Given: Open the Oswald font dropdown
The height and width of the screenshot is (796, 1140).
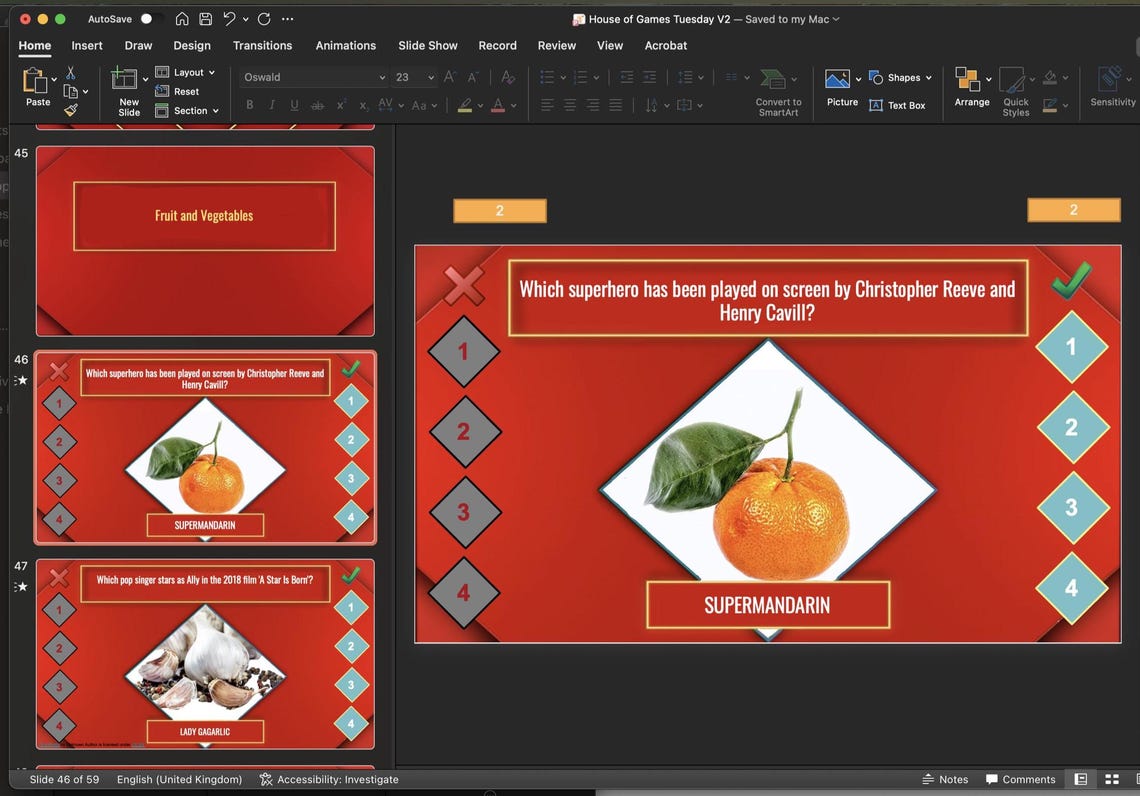Looking at the screenshot, I should click(383, 77).
